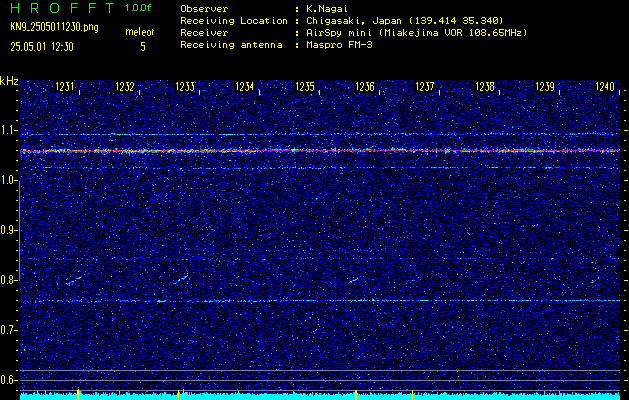Viewport: 629px width, 400px height.
Task: Select Chigasaki, Japan coordinates text
Action: pyautogui.click(x=405, y=20)
